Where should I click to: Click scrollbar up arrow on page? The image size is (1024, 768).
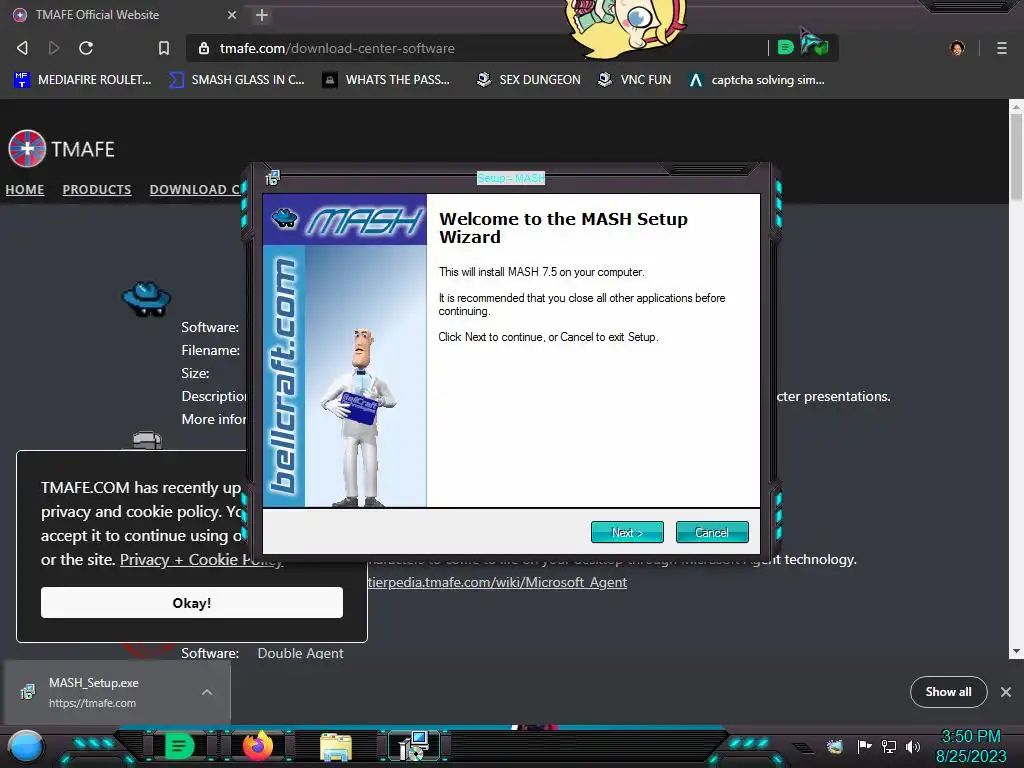coord(1016,106)
